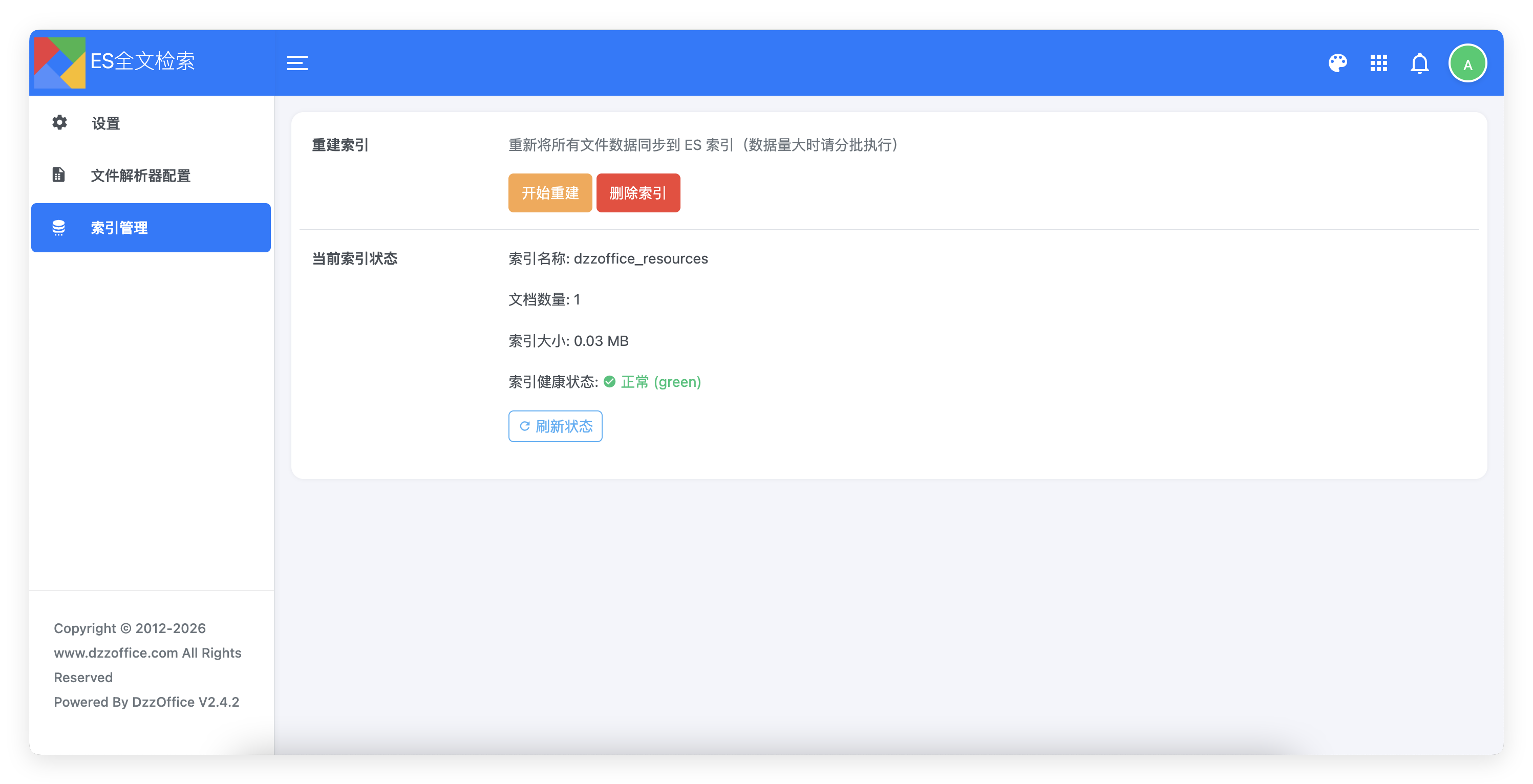
Task: Open the 设置 menu item
Action: pos(151,123)
